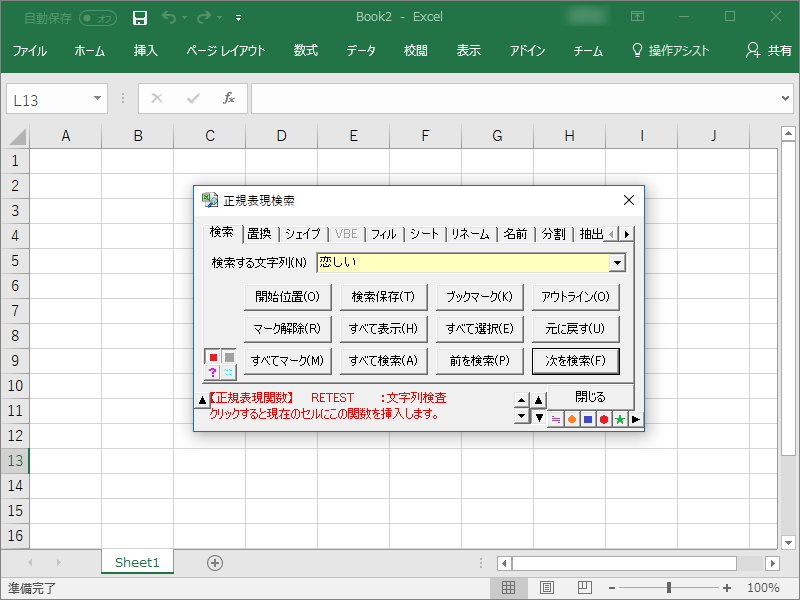This screenshot has height=600, width=800.
Task: Open the 検索する文字列 dropdown list
Action: click(618, 262)
